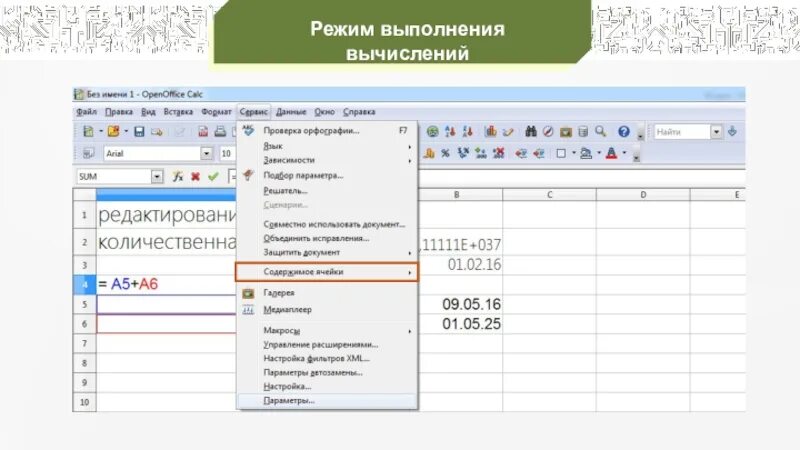
Task: Click the blue Help question mark icon
Action: 623,132
